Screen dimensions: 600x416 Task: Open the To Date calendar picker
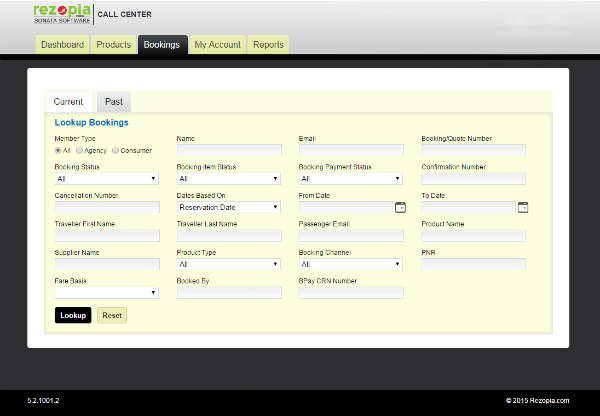click(522, 207)
